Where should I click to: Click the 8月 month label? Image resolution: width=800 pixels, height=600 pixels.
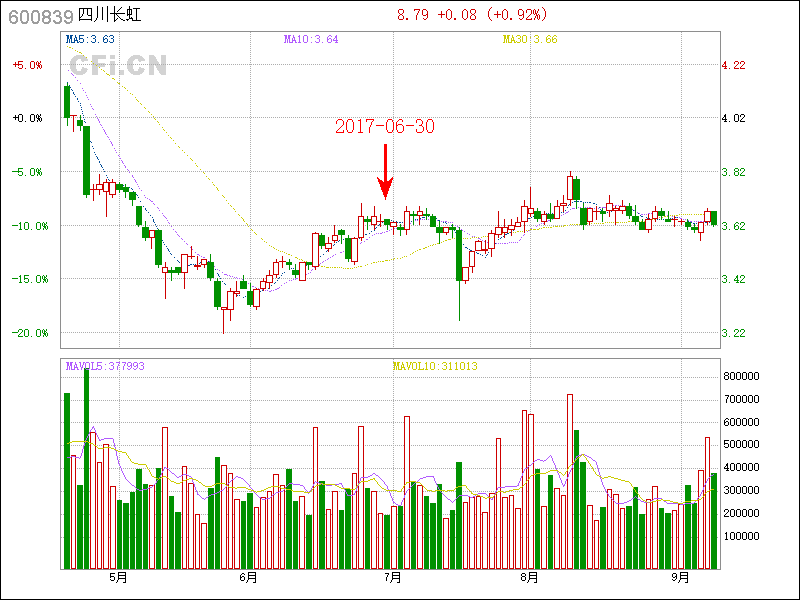530,578
